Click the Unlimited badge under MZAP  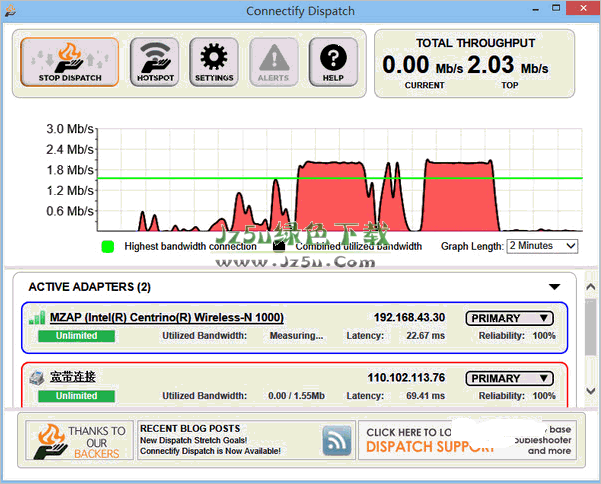76,336
